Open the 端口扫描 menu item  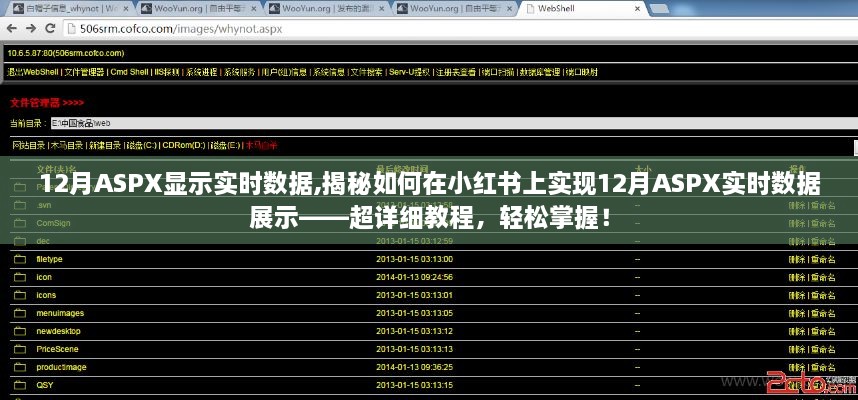click(497, 72)
